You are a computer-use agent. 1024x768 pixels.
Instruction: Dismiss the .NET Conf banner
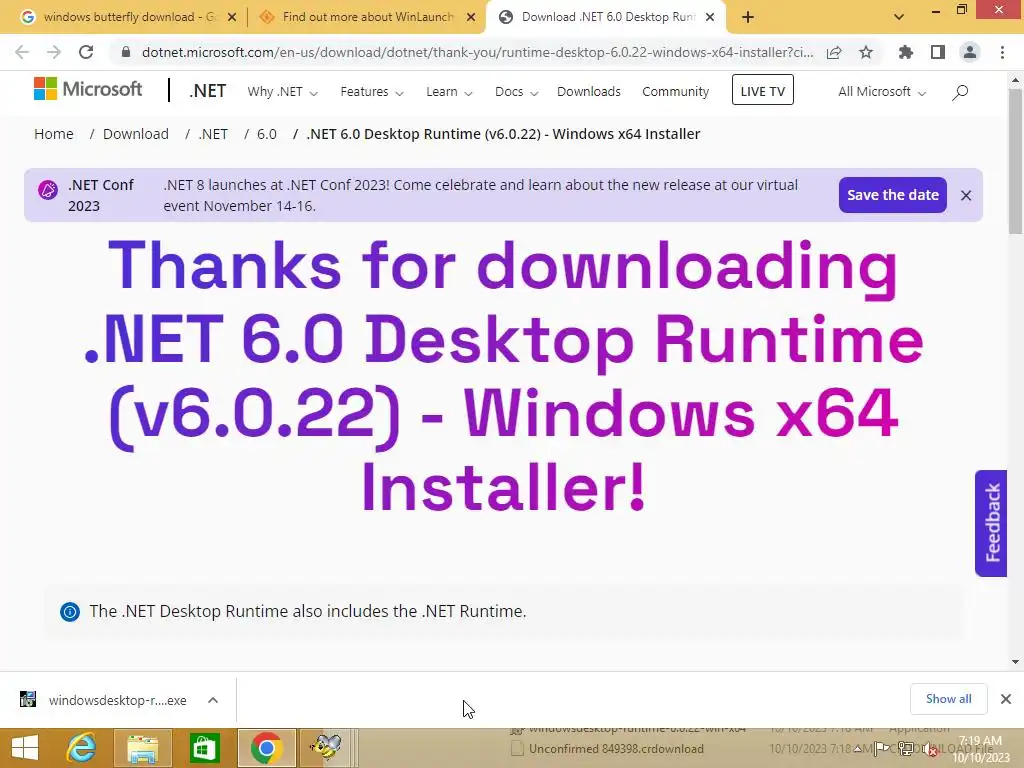point(966,195)
